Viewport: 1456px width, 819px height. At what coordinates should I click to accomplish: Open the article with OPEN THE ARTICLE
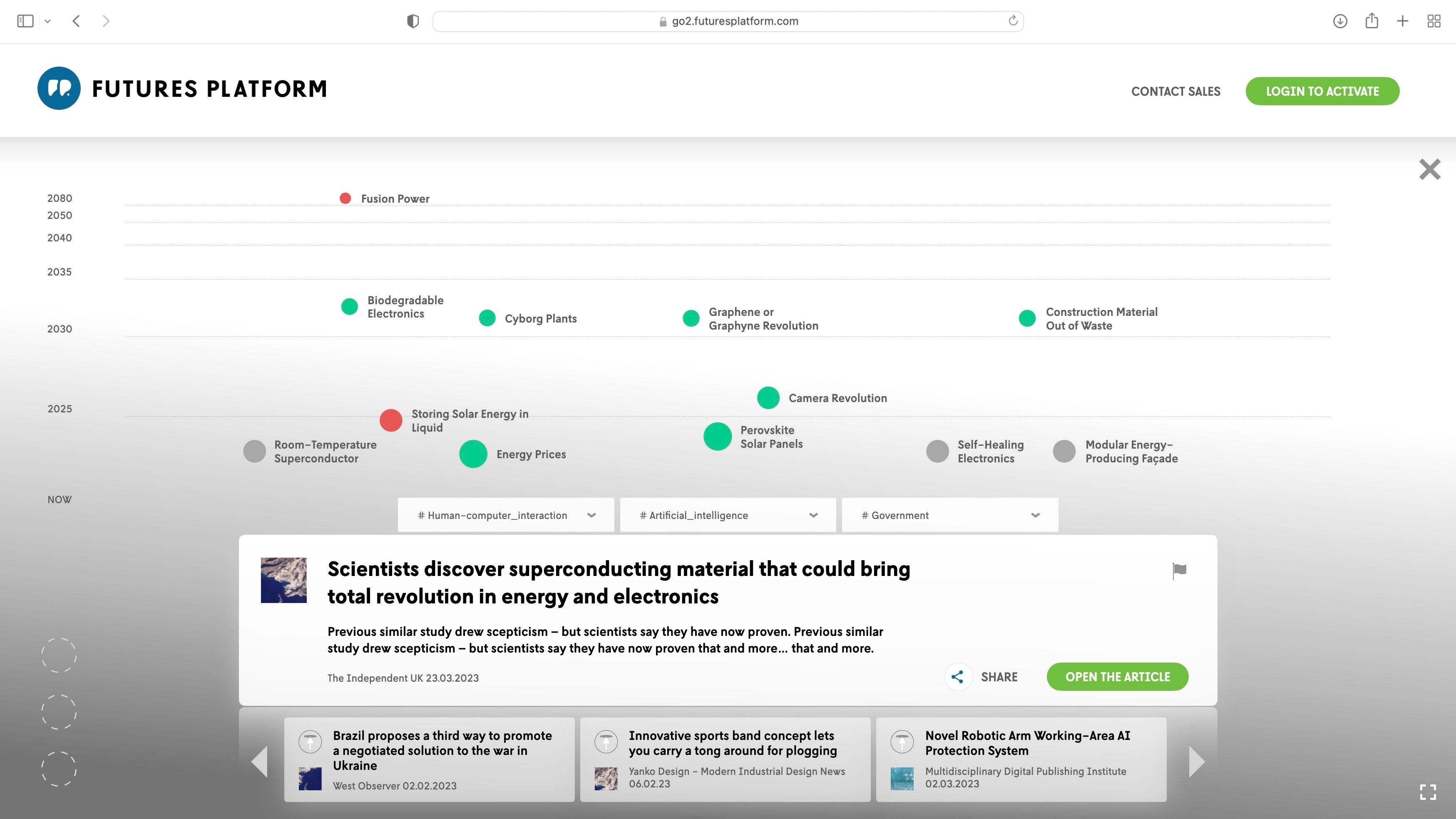[1117, 677]
